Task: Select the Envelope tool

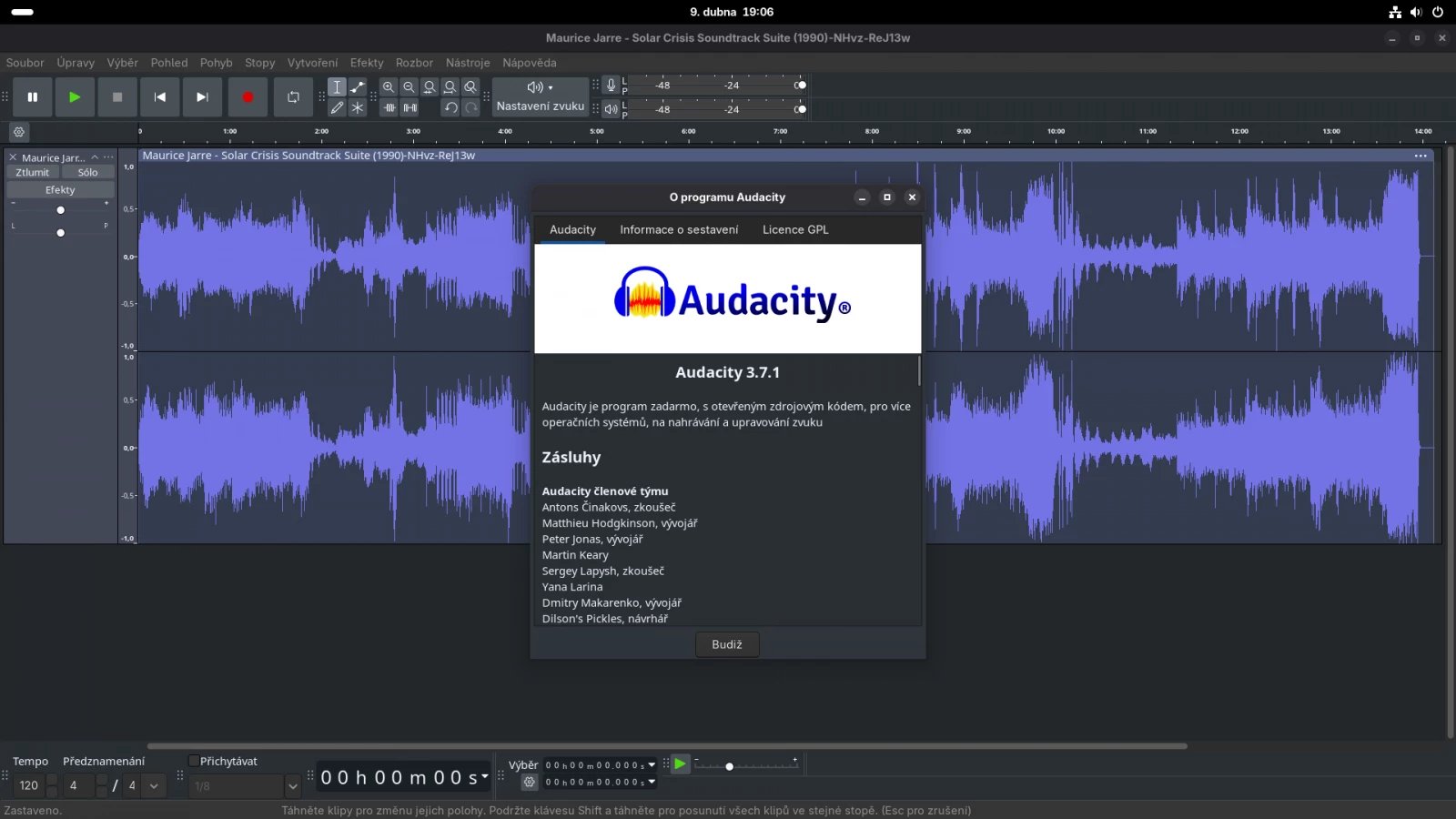Action: 358,87
